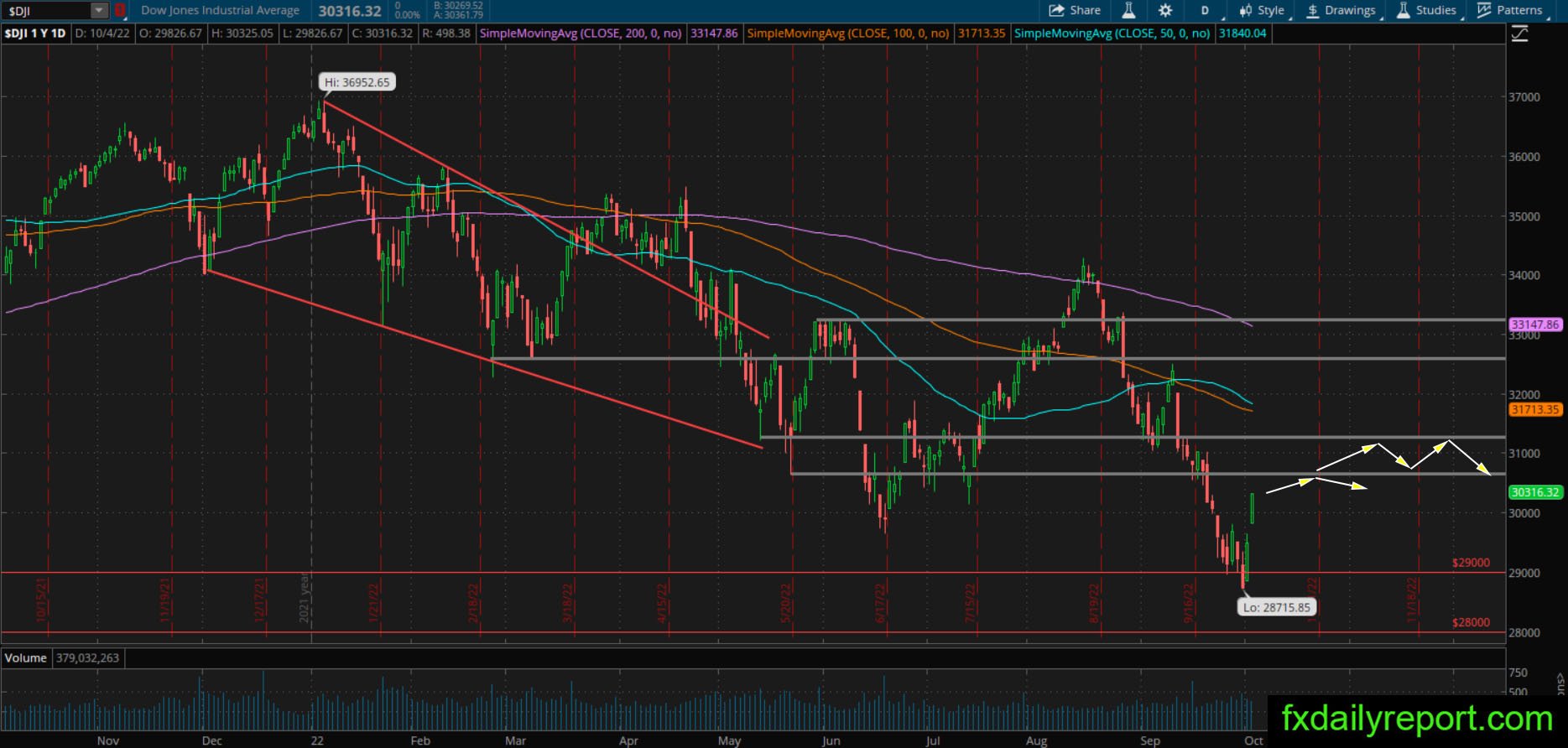Click the Aug time axis label
The image size is (1568, 748).
tap(1037, 740)
